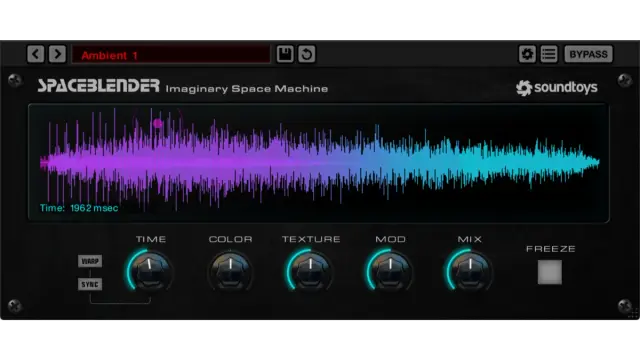Click the SpaceBlender title logo

pyautogui.click(x=98, y=86)
